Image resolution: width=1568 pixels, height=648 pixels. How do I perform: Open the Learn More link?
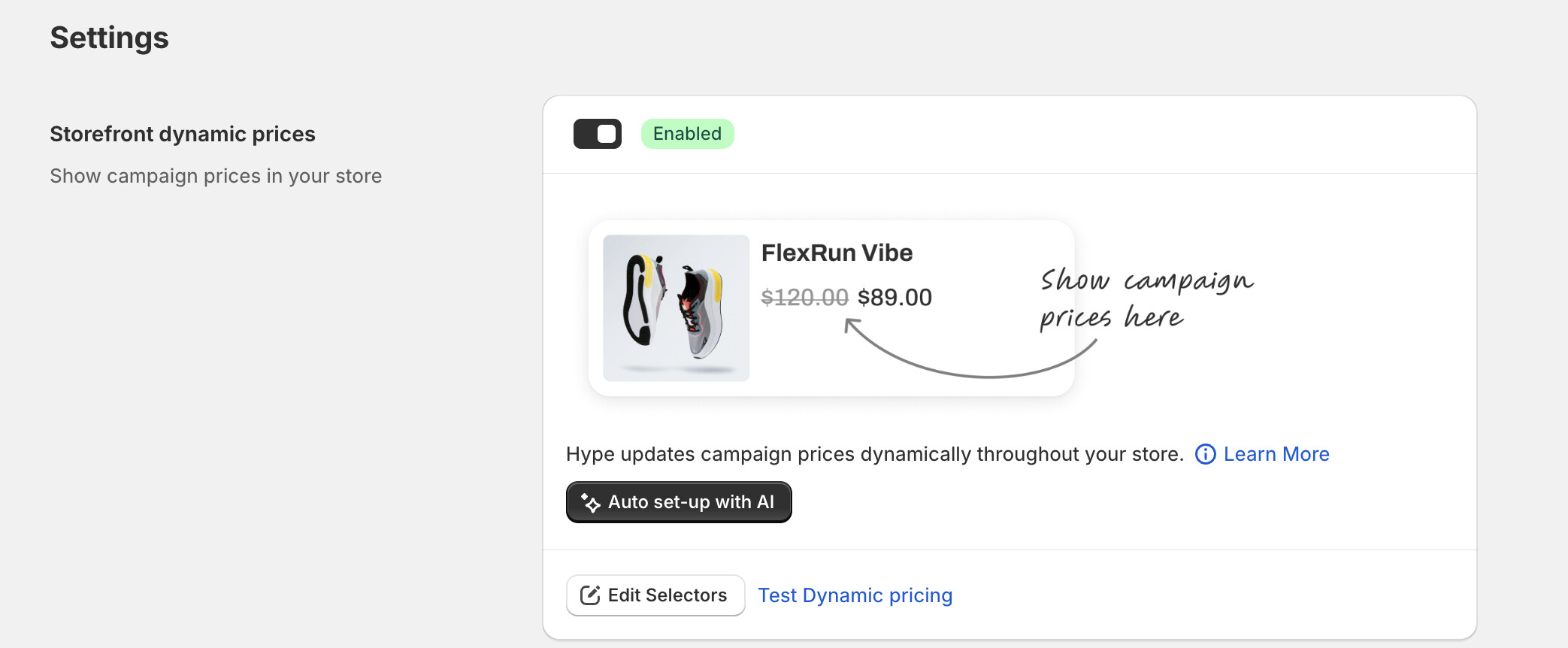pyautogui.click(x=1276, y=455)
